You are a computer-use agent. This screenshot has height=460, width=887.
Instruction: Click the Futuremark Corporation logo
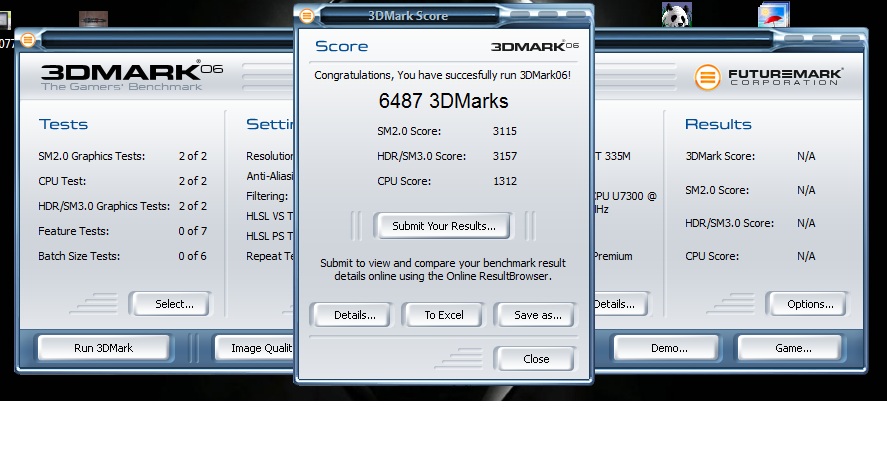(769, 77)
